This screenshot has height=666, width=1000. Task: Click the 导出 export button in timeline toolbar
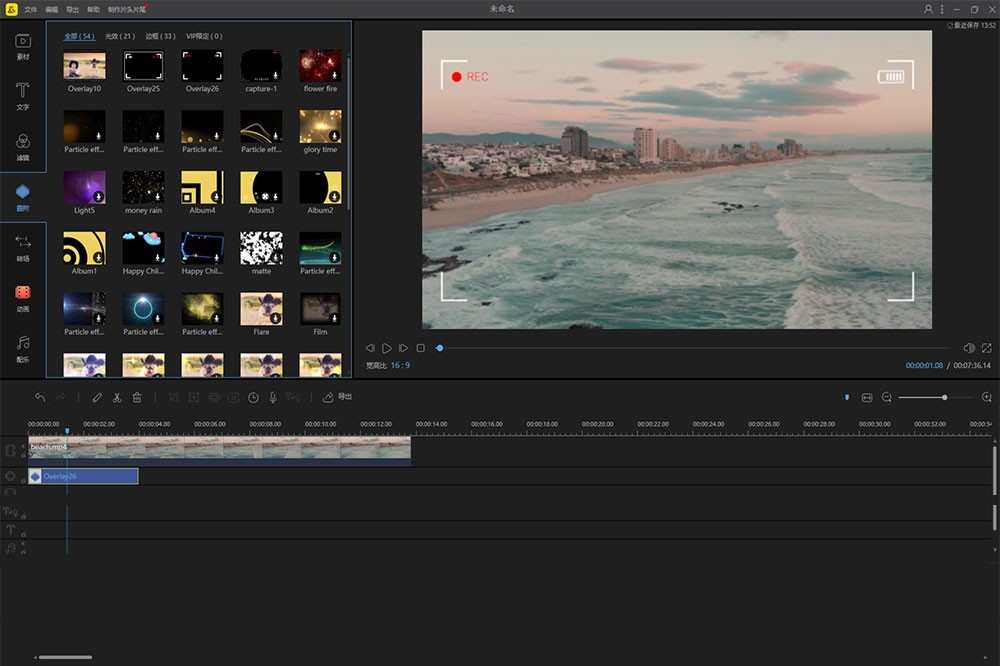tap(338, 397)
